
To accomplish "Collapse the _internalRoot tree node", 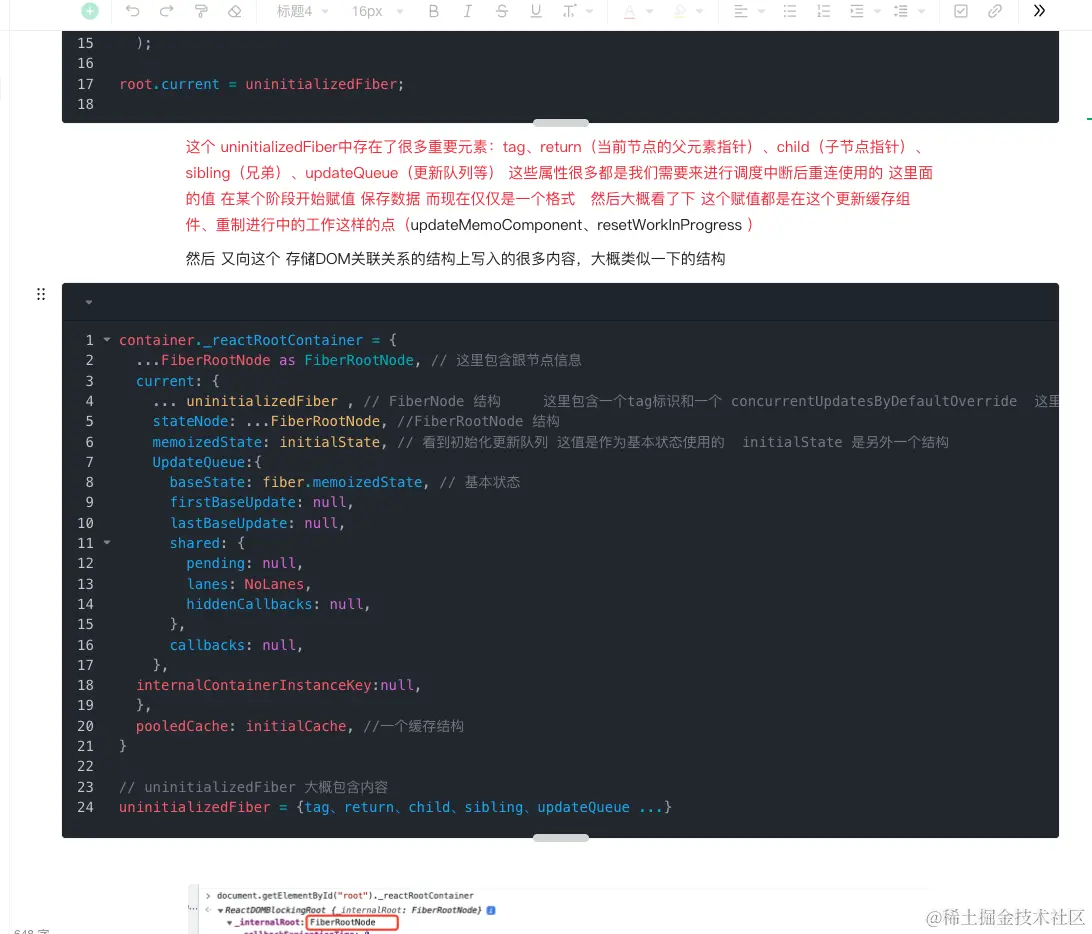I will click(x=229, y=923).
